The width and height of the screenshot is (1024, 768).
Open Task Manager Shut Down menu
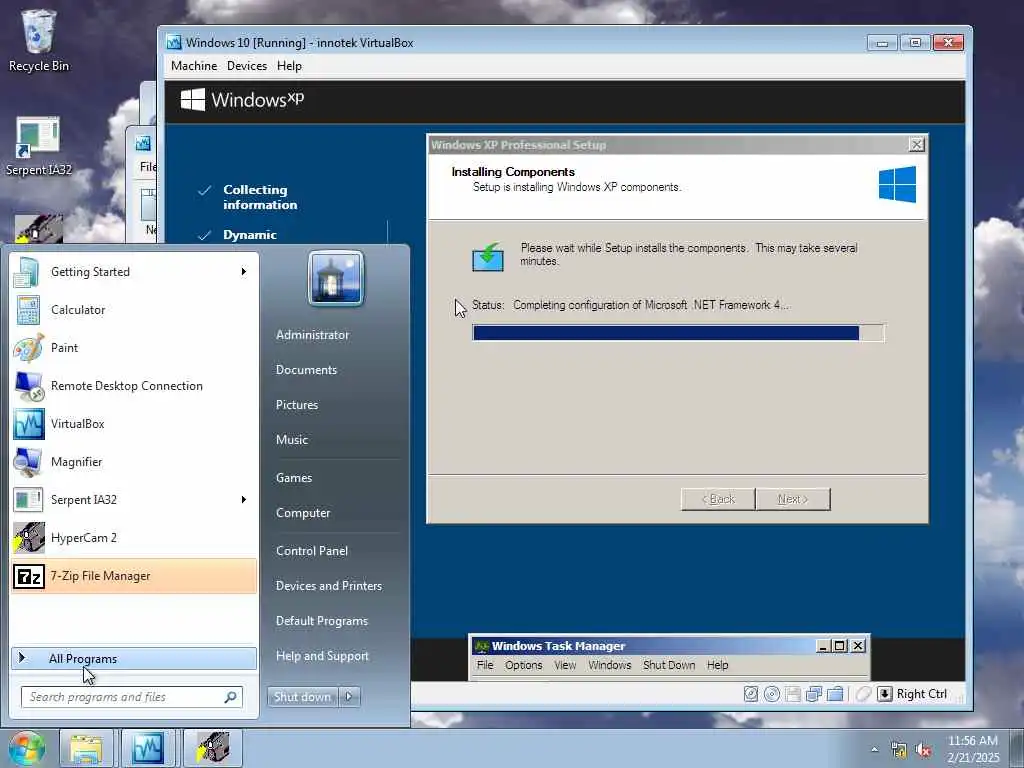(669, 665)
